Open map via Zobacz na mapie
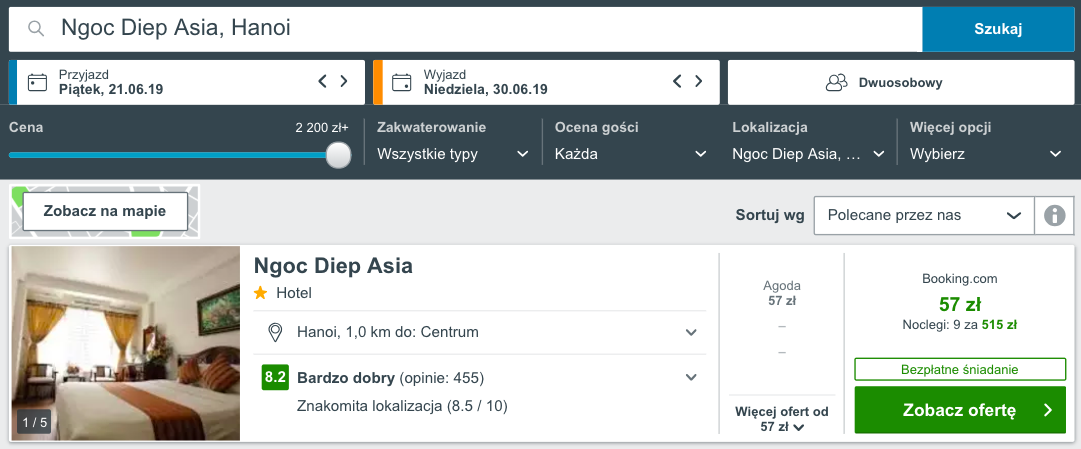 click(x=105, y=211)
